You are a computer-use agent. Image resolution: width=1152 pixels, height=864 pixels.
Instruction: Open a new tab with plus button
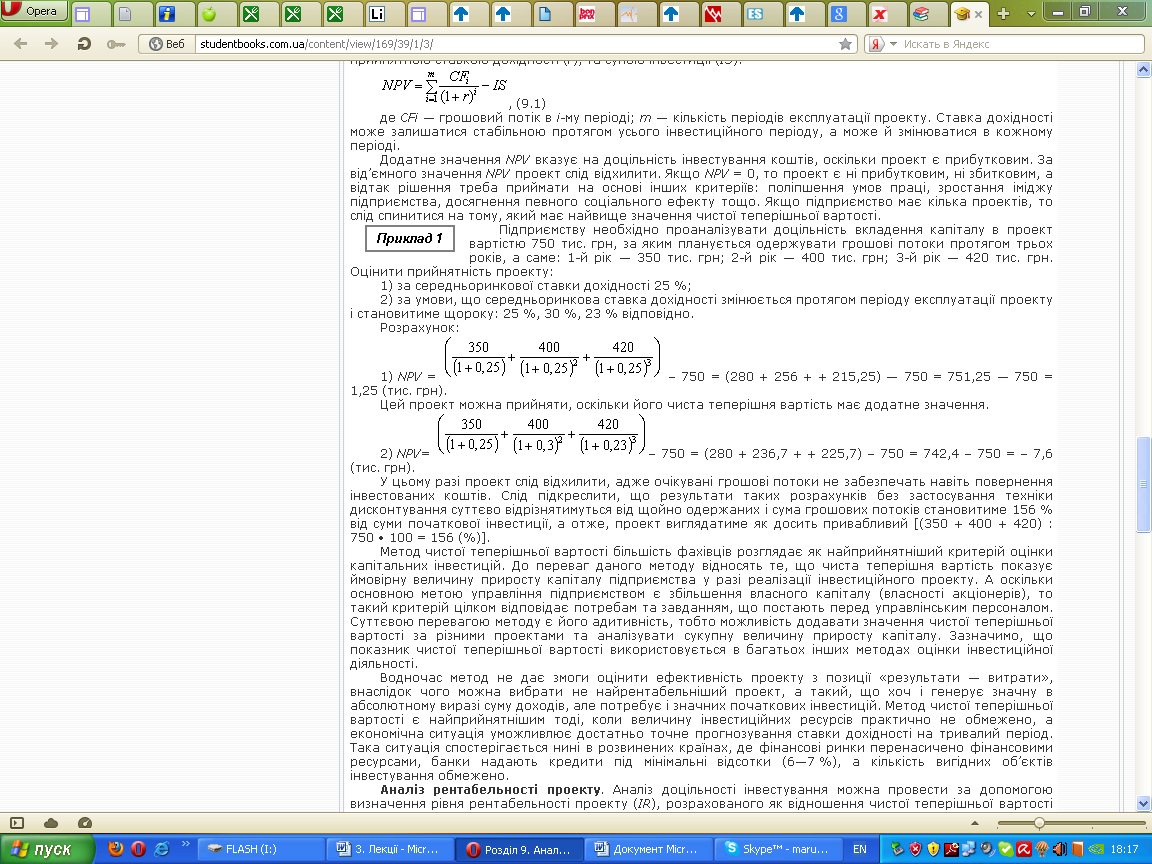click(x=1004, y=14)
